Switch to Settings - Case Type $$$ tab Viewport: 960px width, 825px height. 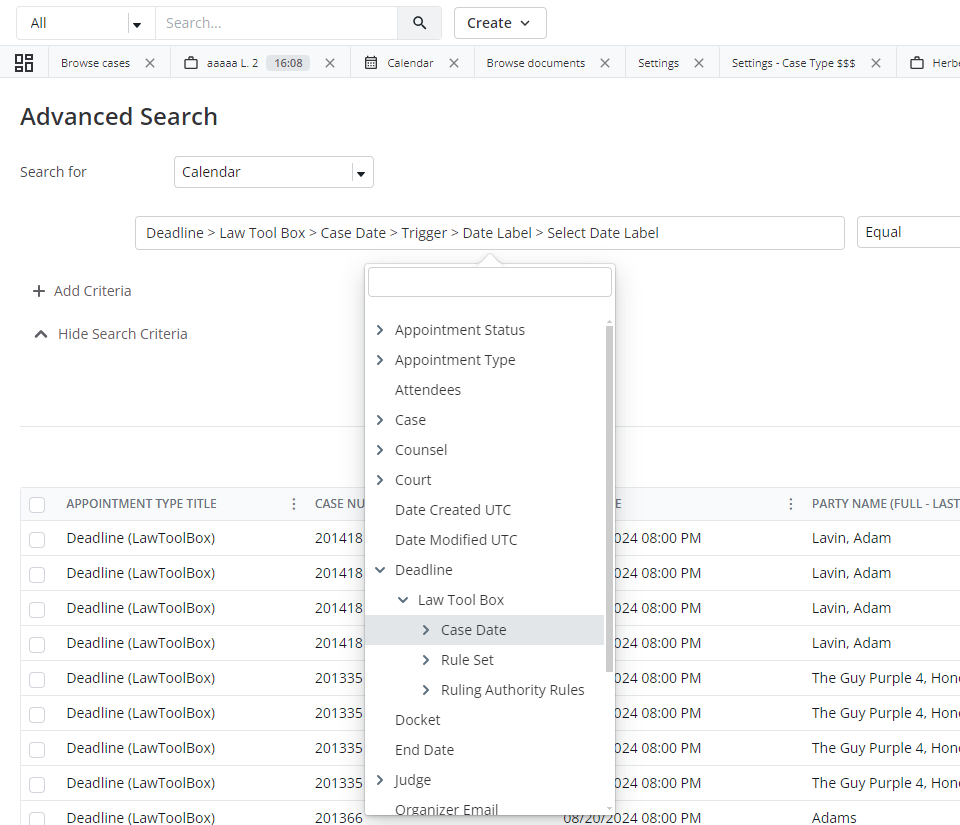click(x=793, y=63)
